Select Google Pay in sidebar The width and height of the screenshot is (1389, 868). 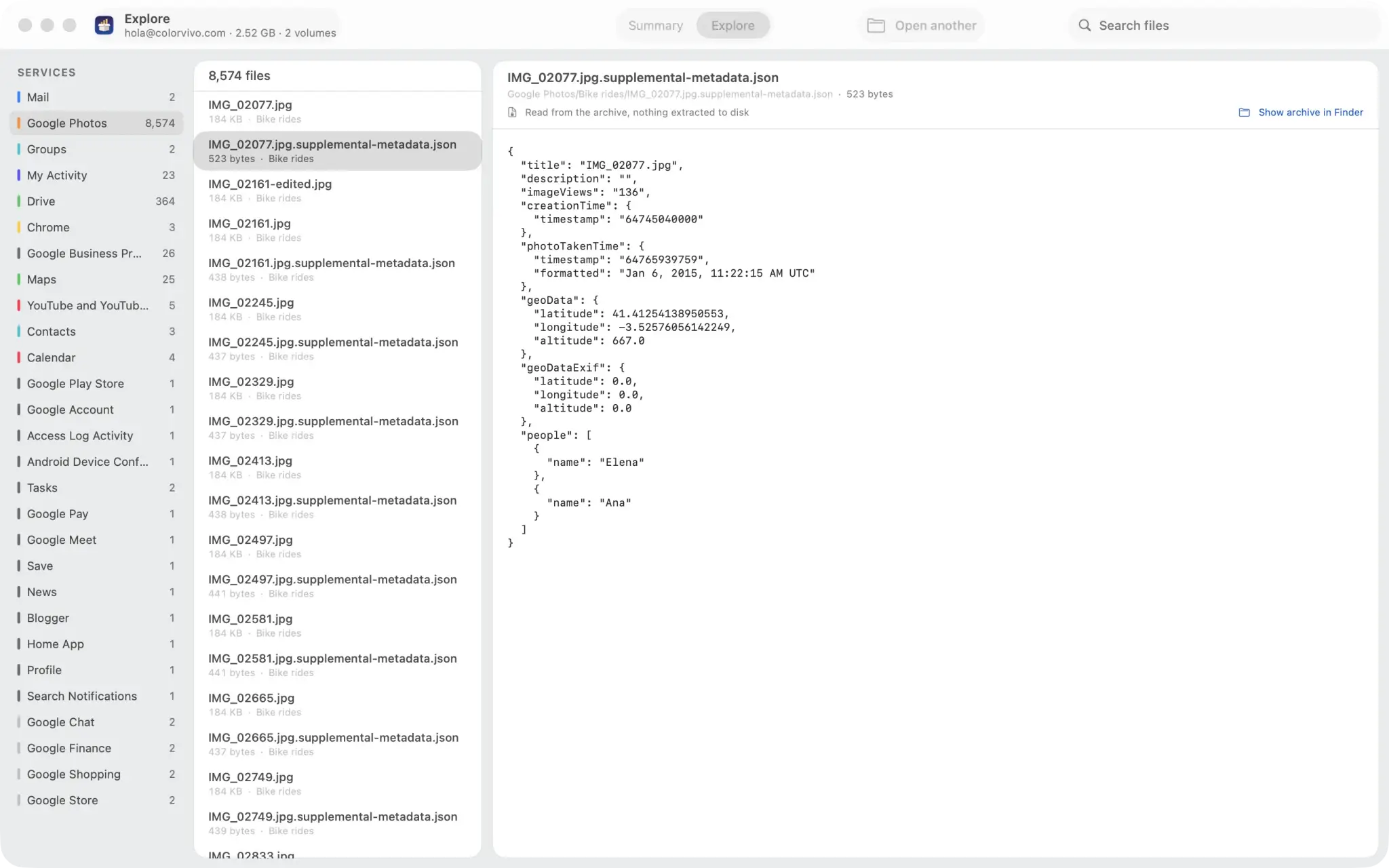pyautogui.click(x=96, y=513)
